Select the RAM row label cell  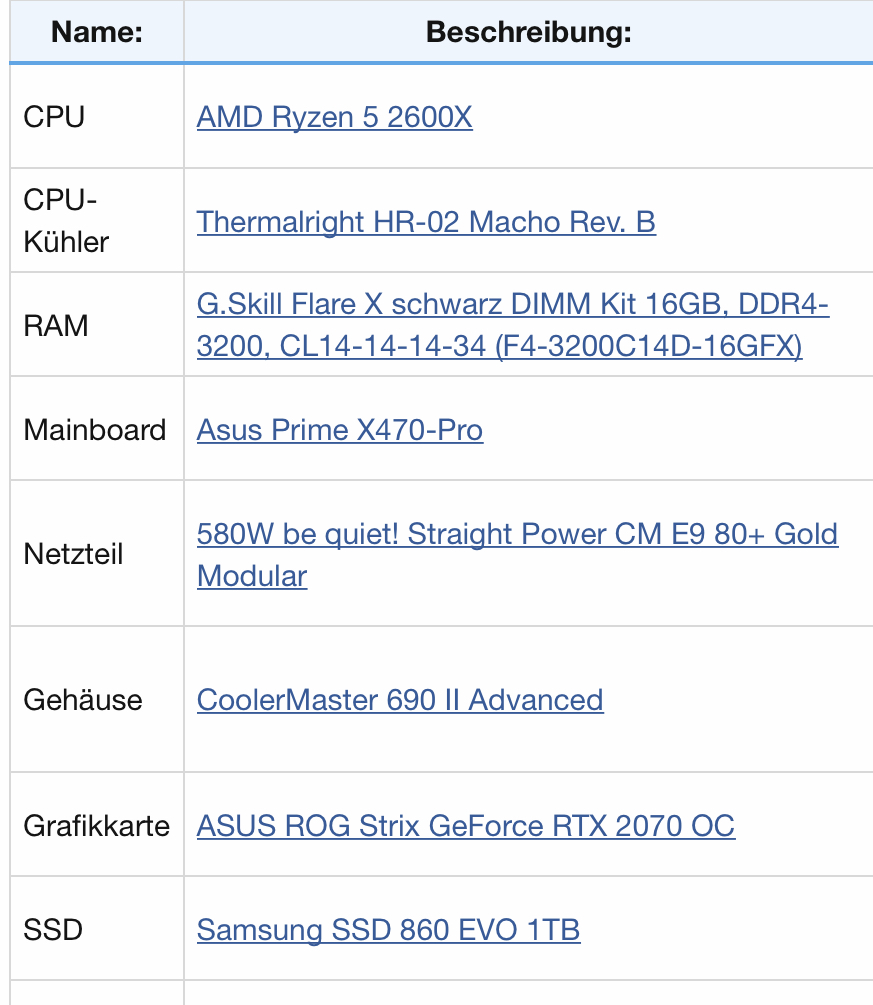[x=97, y=325]
